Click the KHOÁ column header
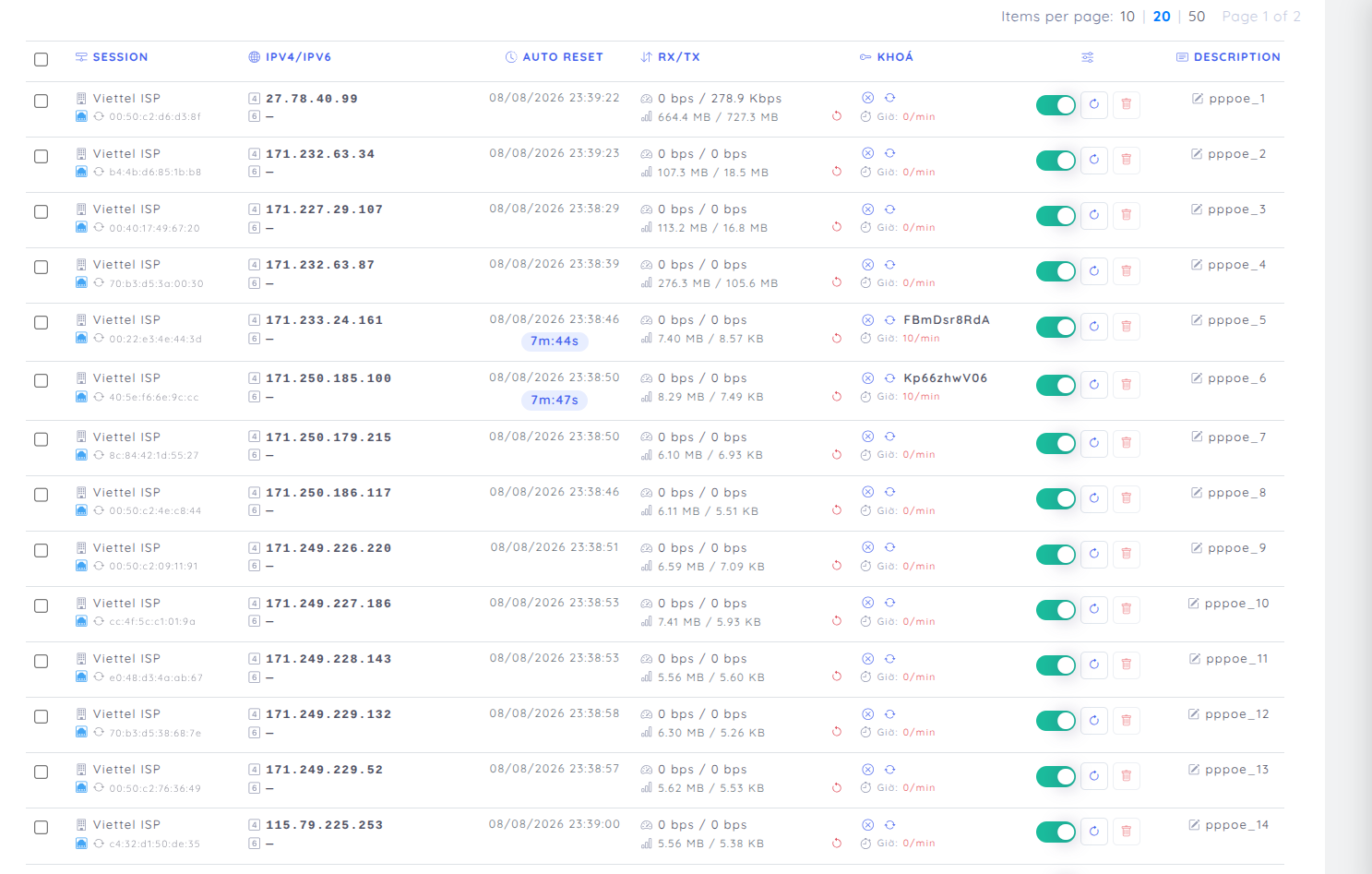Viewport: 1372px width, 874px height. 887,57
